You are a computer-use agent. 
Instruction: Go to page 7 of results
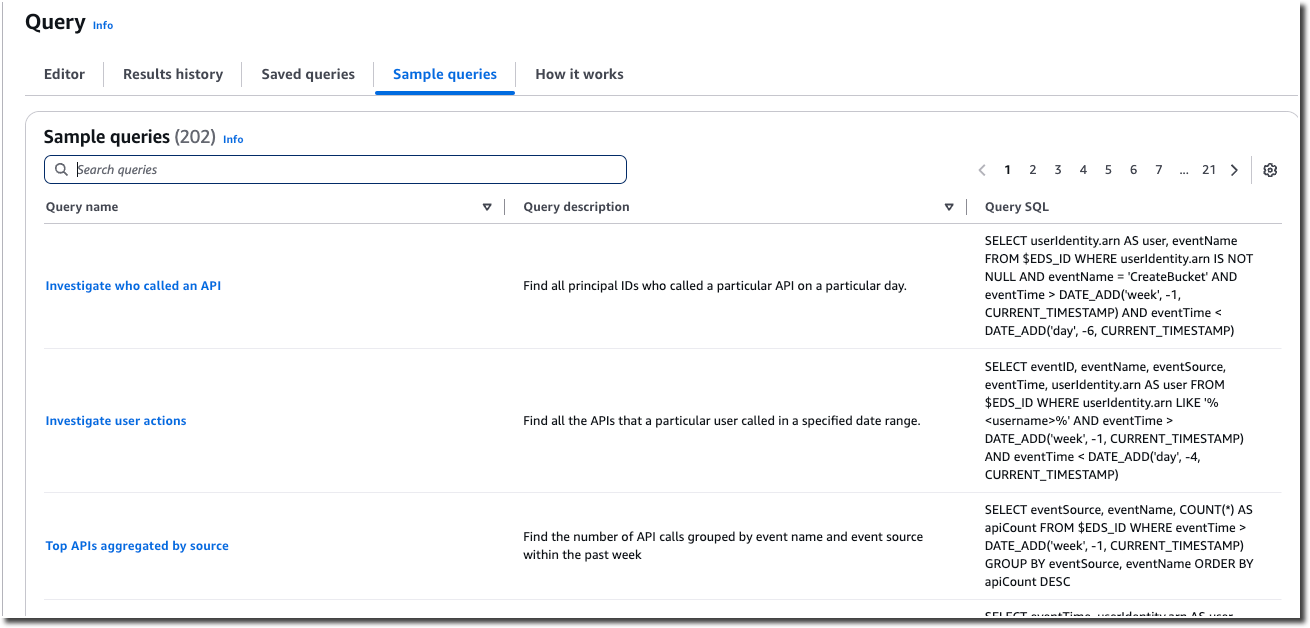tap(1158, 169)
